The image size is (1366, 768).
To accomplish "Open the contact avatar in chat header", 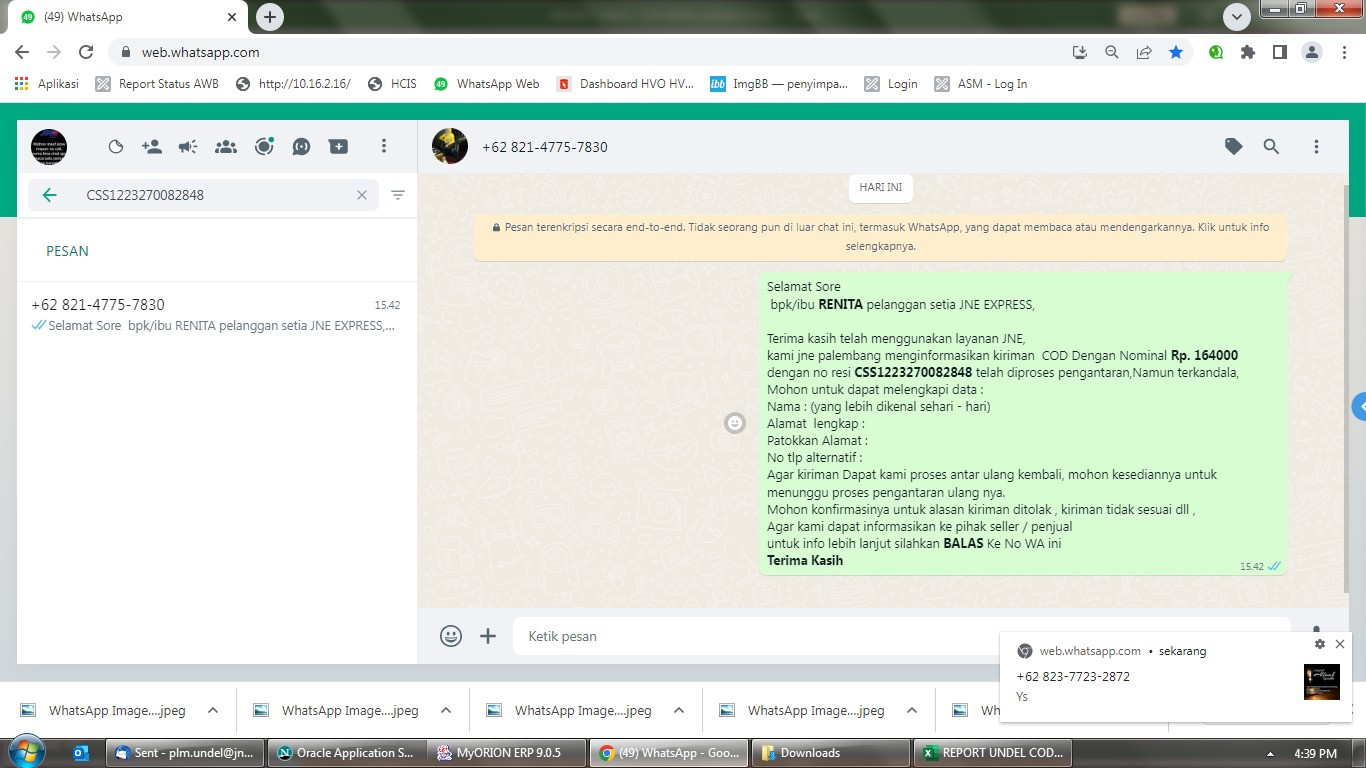I will click(x=450, y=147).
